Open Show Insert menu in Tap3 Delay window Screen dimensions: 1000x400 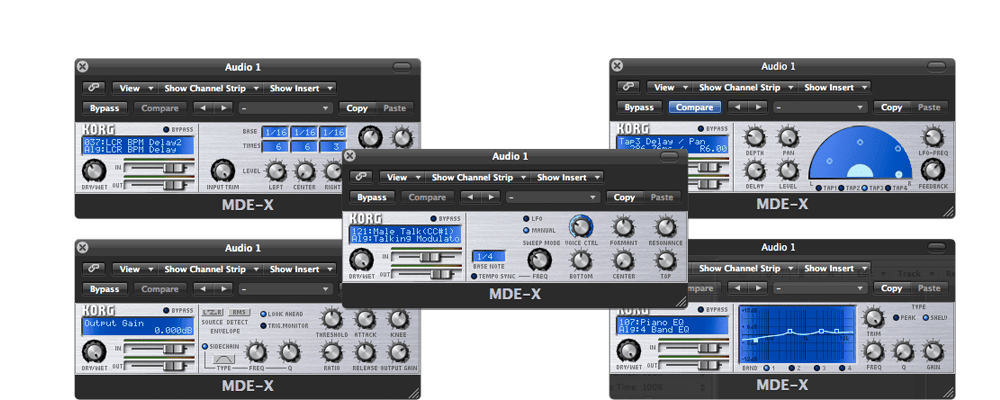pos(834,87)
